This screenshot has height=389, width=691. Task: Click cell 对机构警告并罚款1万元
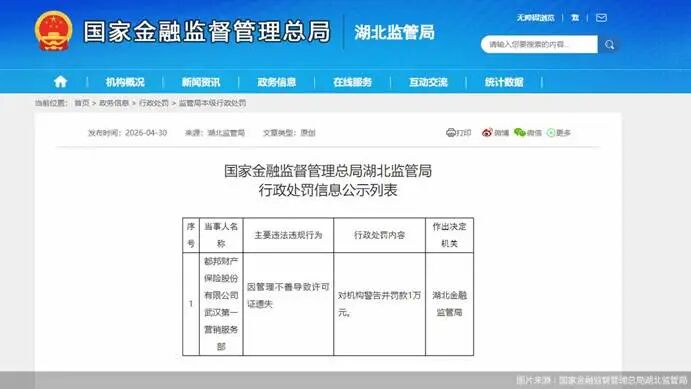(379, 304)
